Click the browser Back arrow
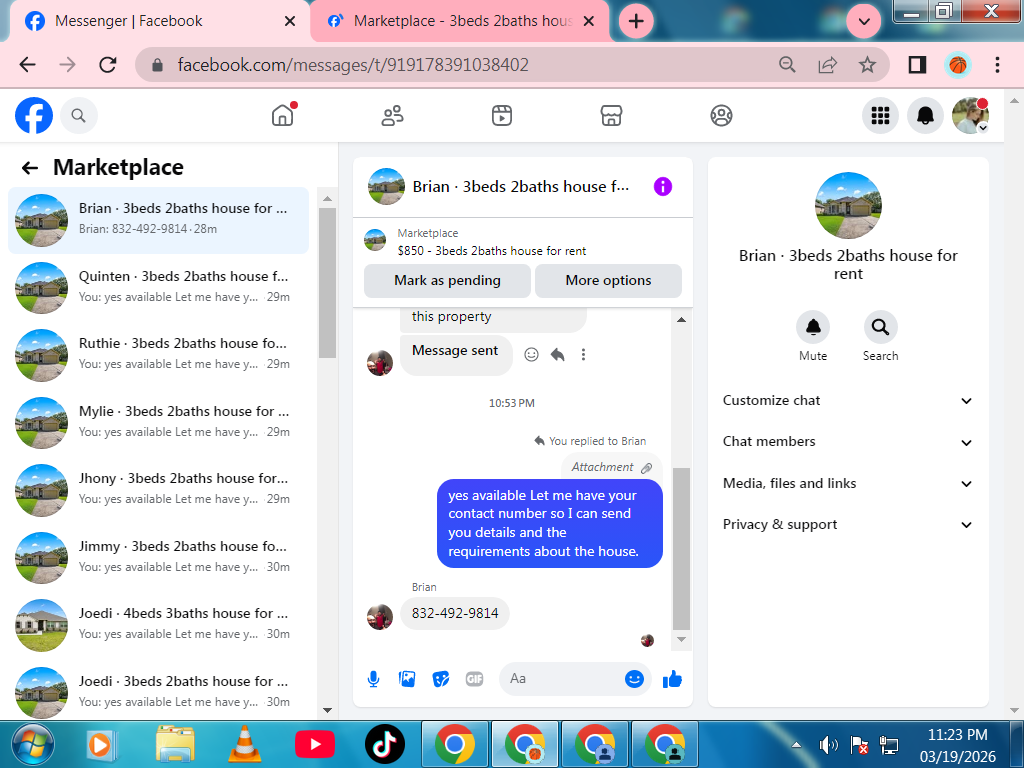The width and height of the screenshot is (1024, 768). (x=27, y=65)
